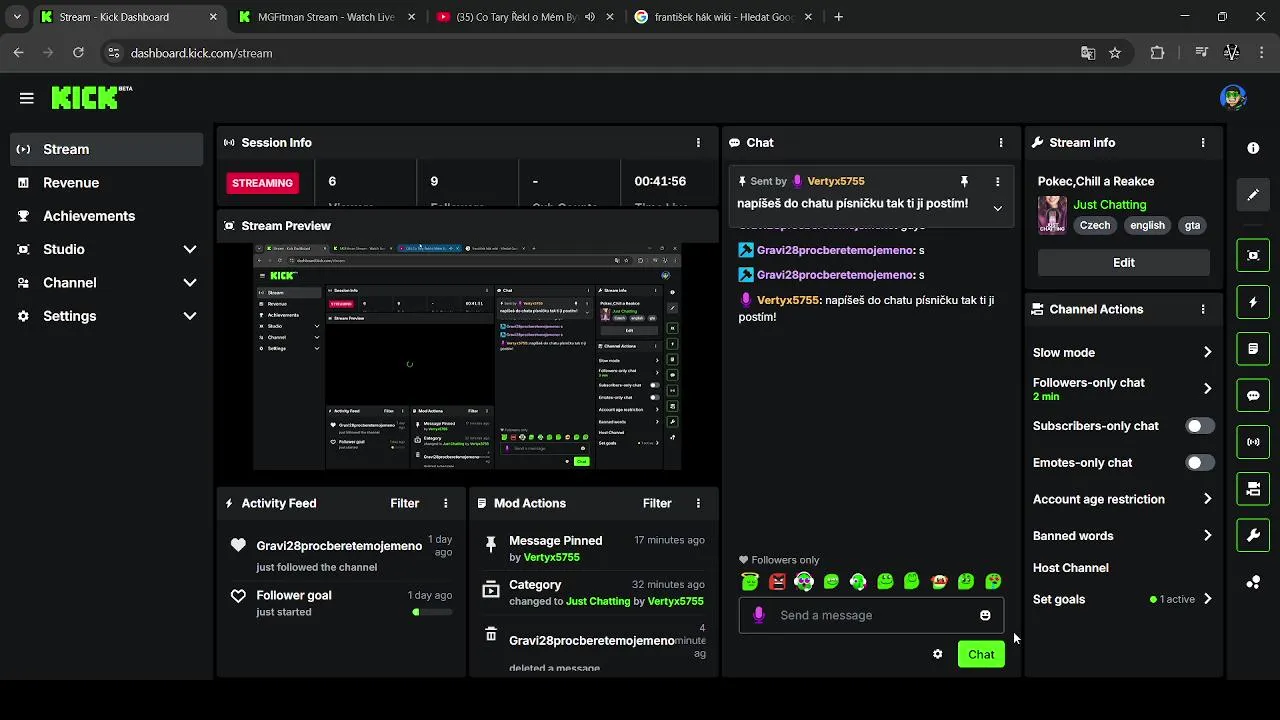Open Session Info panel three-dot menu

(698, 143)
